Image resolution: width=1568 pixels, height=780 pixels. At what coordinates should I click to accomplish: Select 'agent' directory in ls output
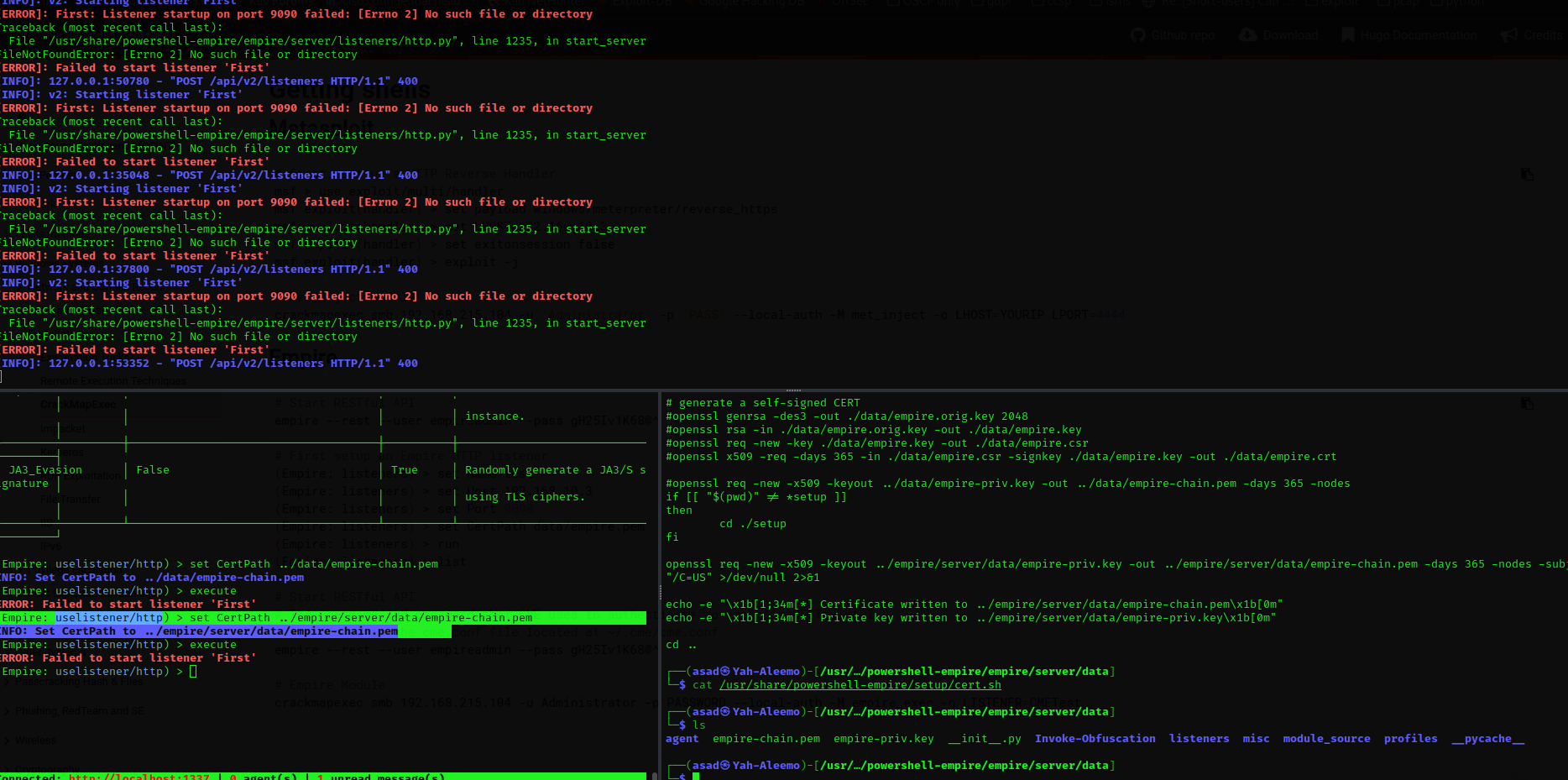click(x=682, y=739)
